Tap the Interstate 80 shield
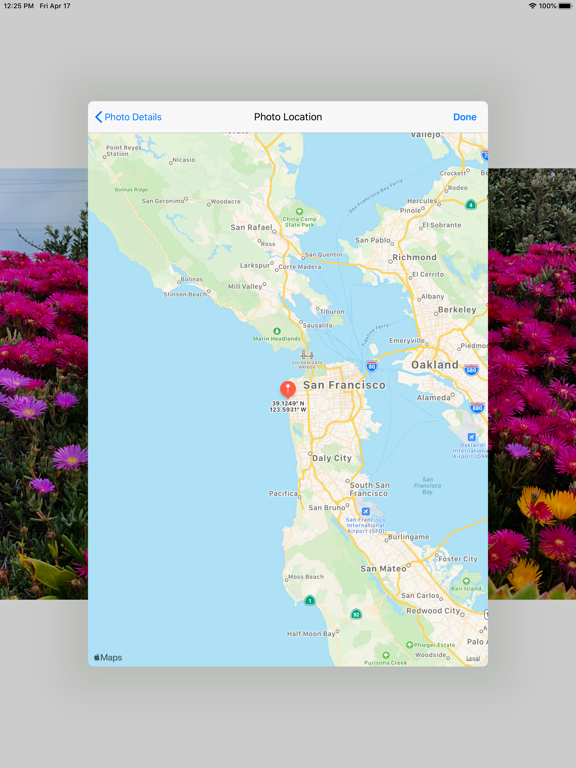Screen dimensions: 576x768 pos(371,365)
